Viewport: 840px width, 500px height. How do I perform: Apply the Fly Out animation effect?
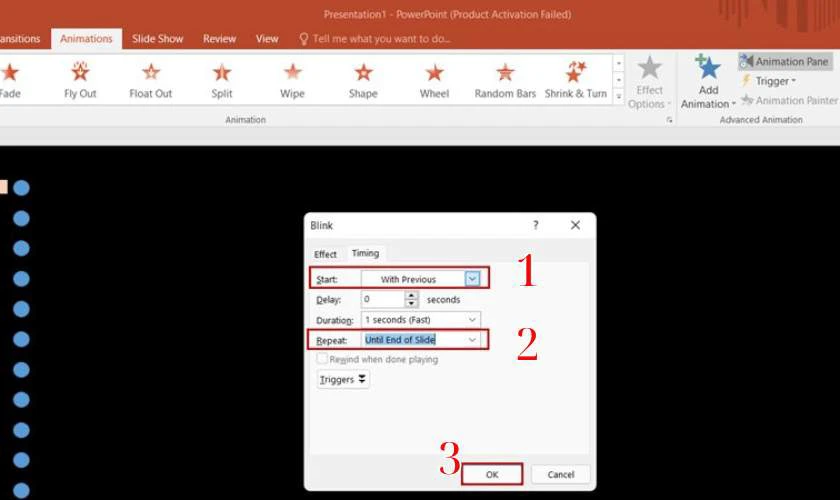point(80,80)
